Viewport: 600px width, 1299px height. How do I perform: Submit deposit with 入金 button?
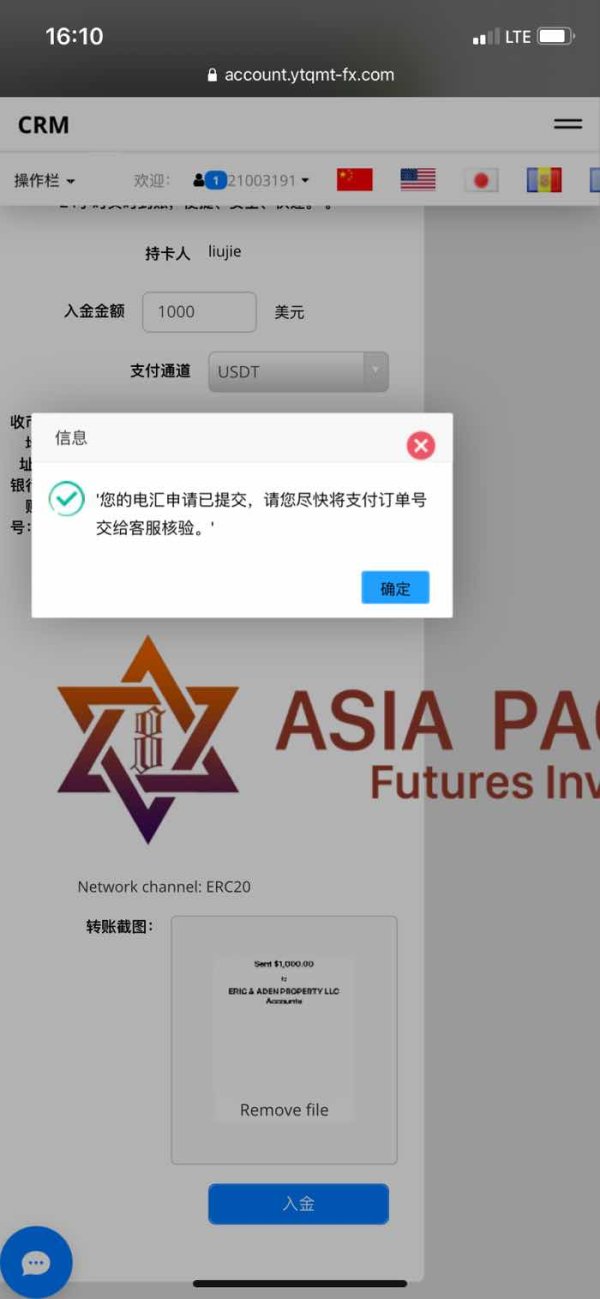click(298, 1204)
